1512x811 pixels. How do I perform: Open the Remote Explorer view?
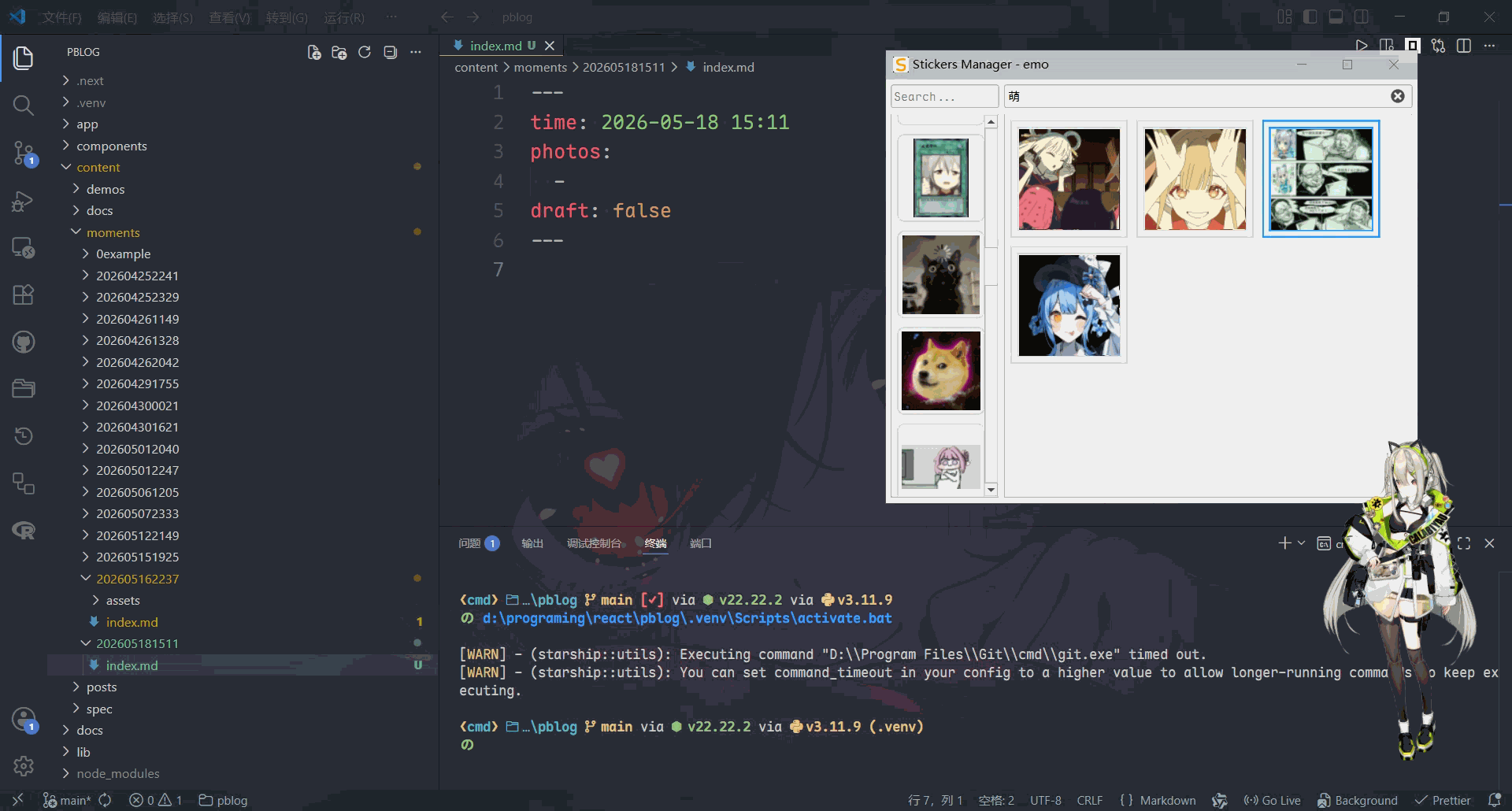click(x=23, y=248)
